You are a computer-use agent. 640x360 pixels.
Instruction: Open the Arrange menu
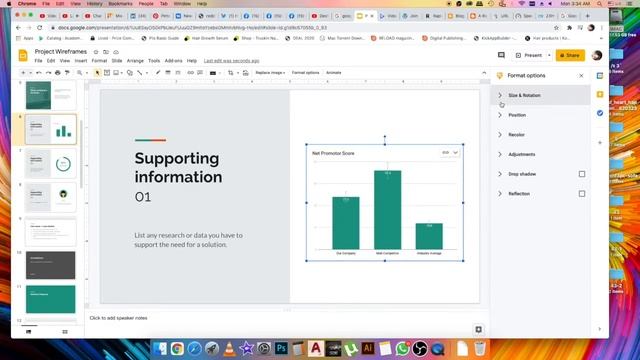coord(135,61)
